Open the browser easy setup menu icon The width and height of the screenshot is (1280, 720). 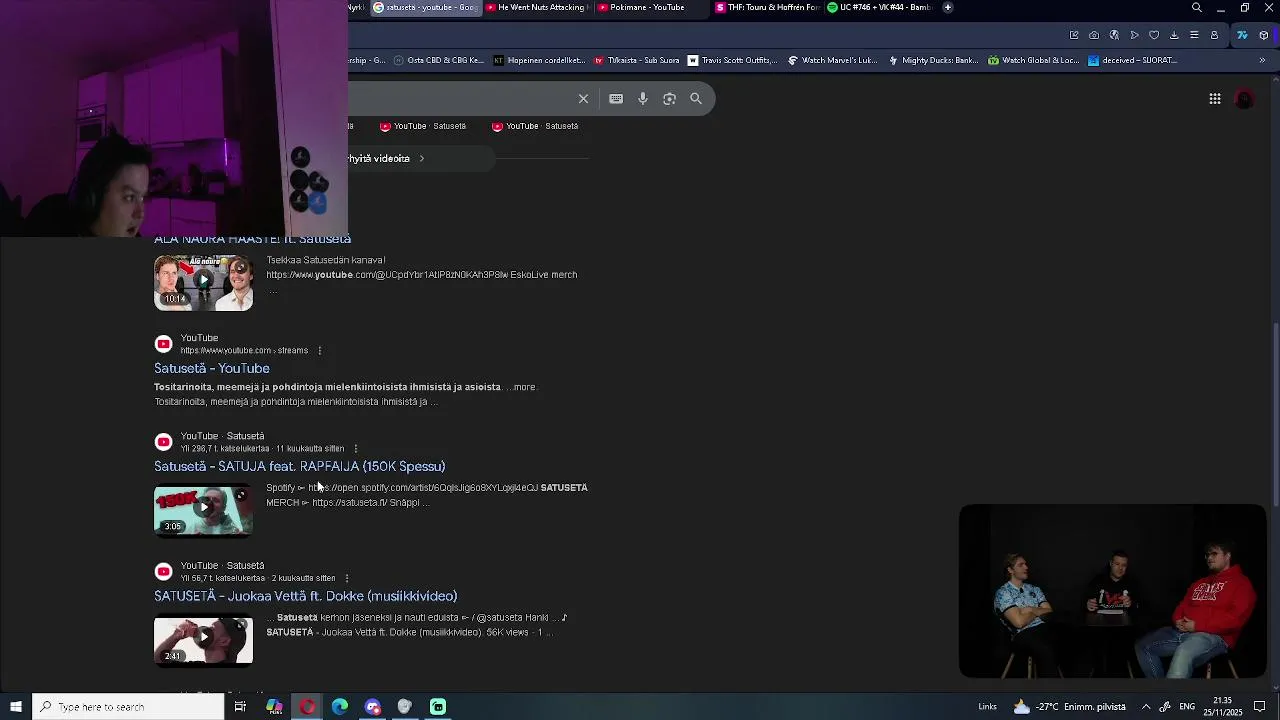click(1194, 35)
